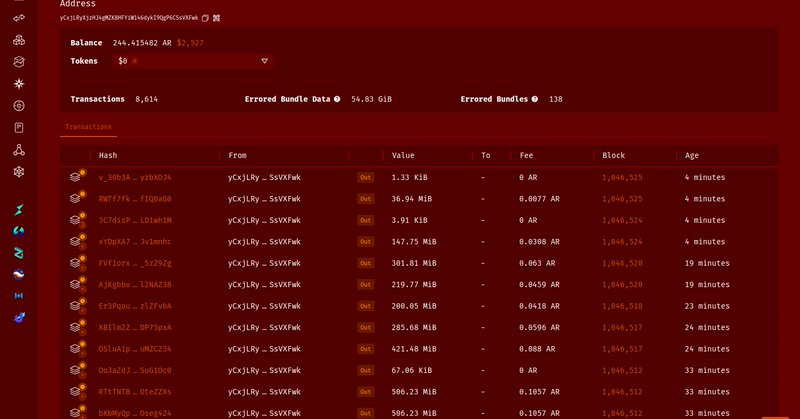Viewport: 800px width, 419px height.
Task: Click bundle icon on the Er3Pqou row
Action: pos(77,305)
